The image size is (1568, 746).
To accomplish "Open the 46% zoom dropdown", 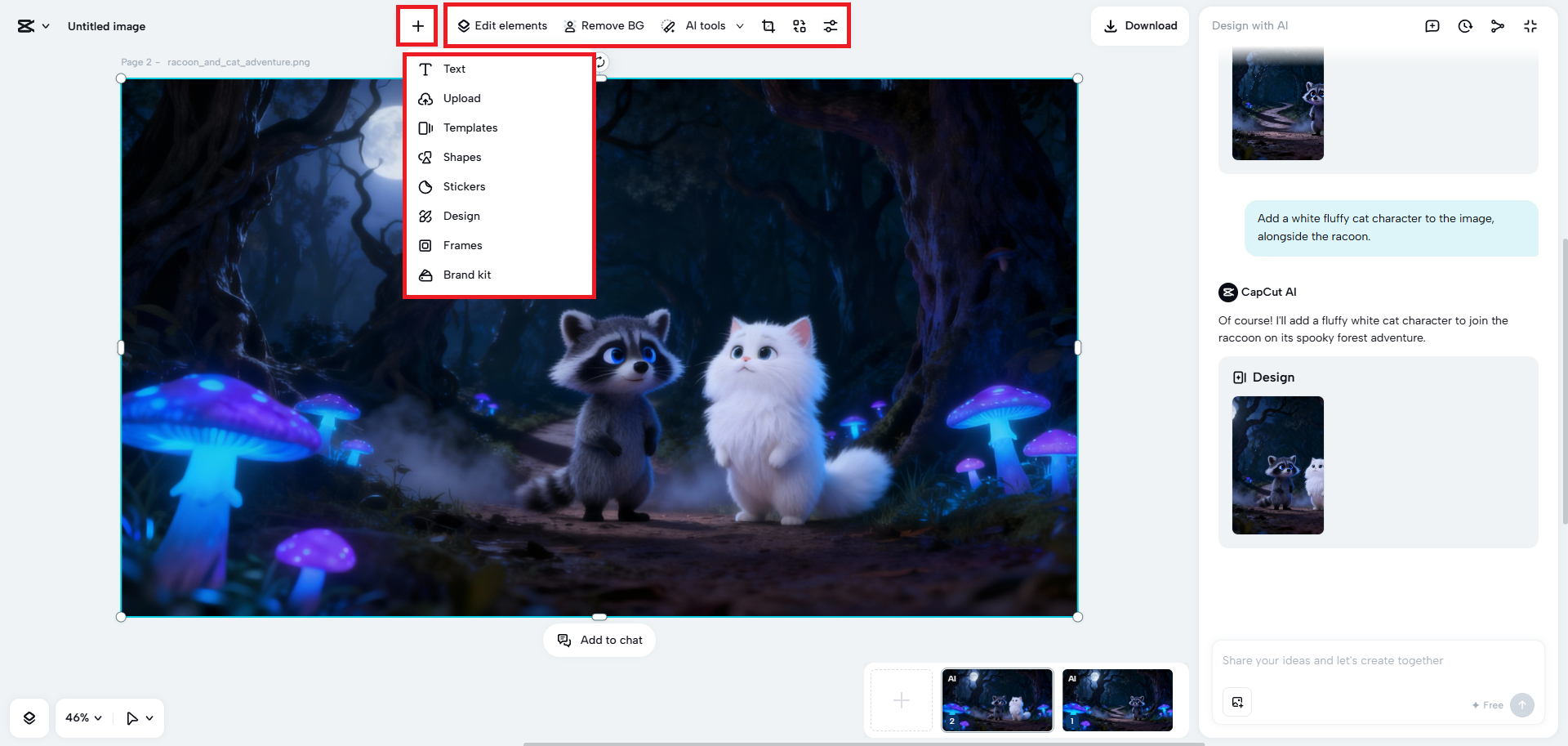I will click(x=83, y=718).
